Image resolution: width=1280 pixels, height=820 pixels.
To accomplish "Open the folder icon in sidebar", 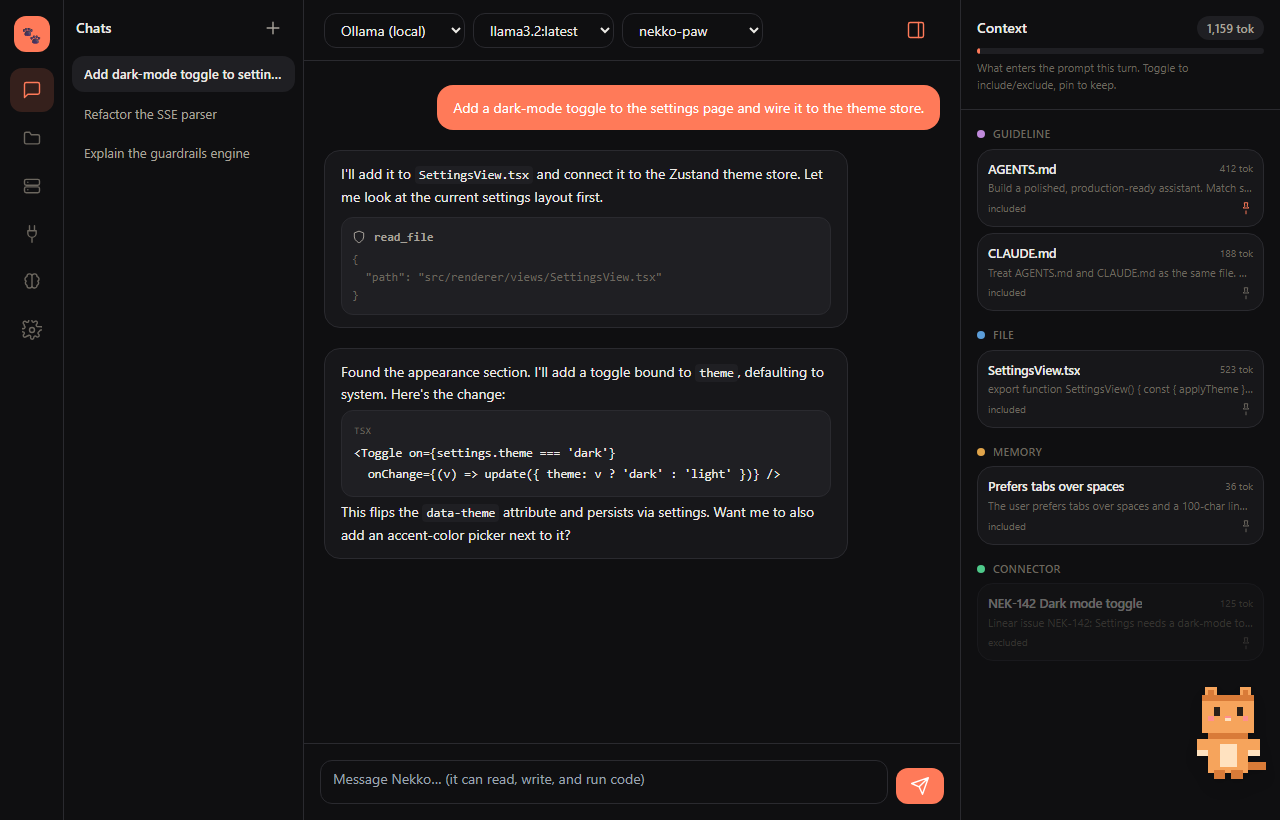I will tap(32, 138).
